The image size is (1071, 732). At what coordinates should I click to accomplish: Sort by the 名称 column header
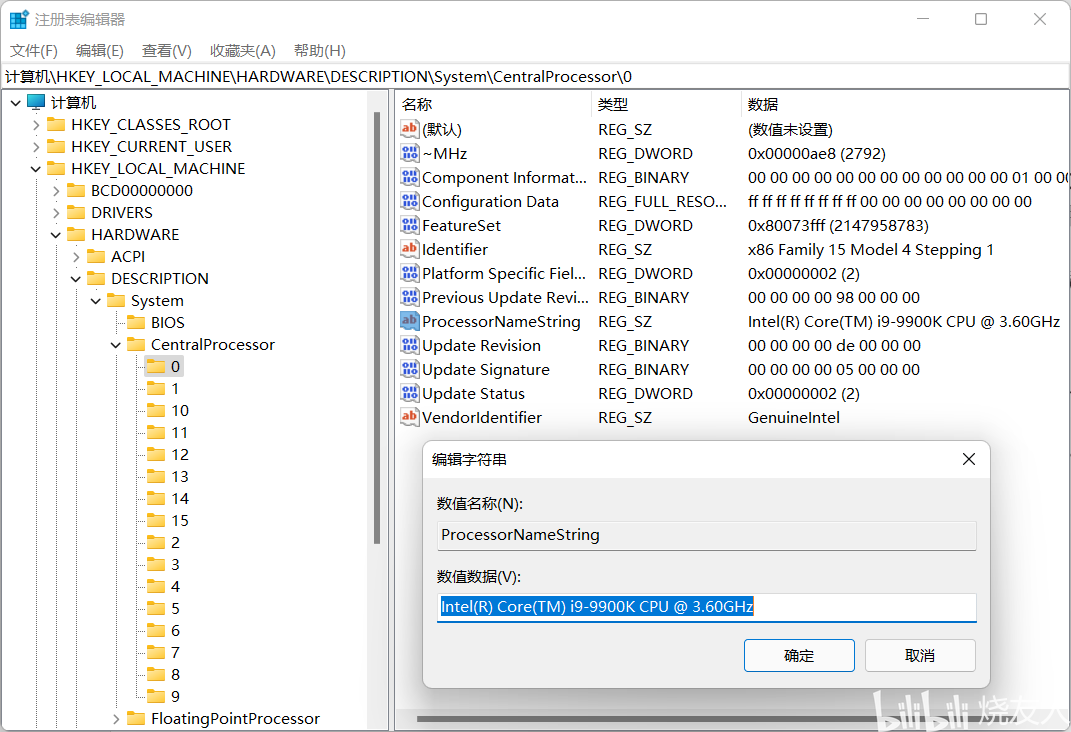point(494,104)
